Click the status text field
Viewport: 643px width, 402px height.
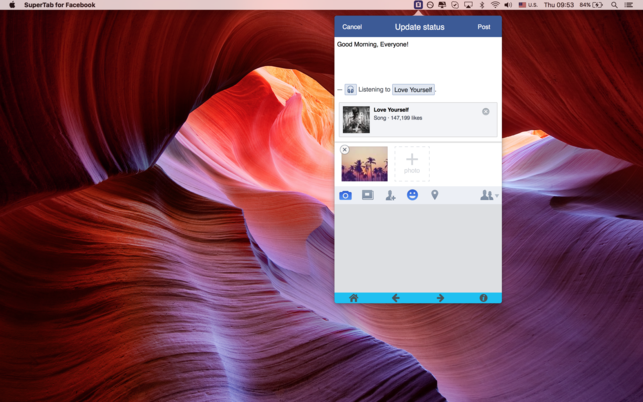click(x=418, y=59)
